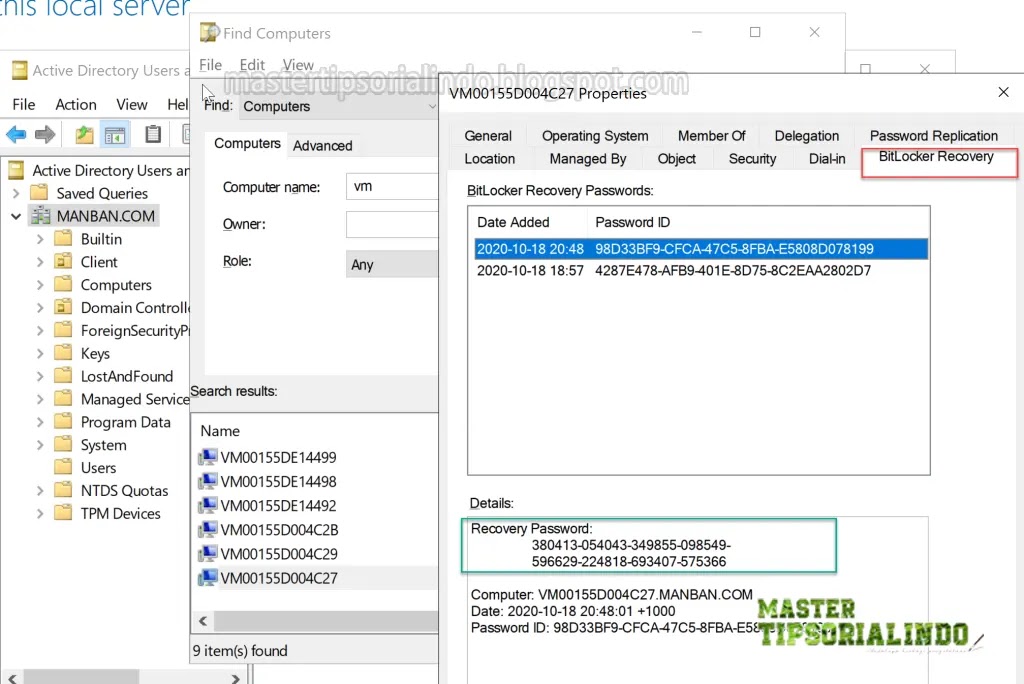1024x684 pixels.
Task: Open the Managed By tab
Action: (x=588, y=159)
